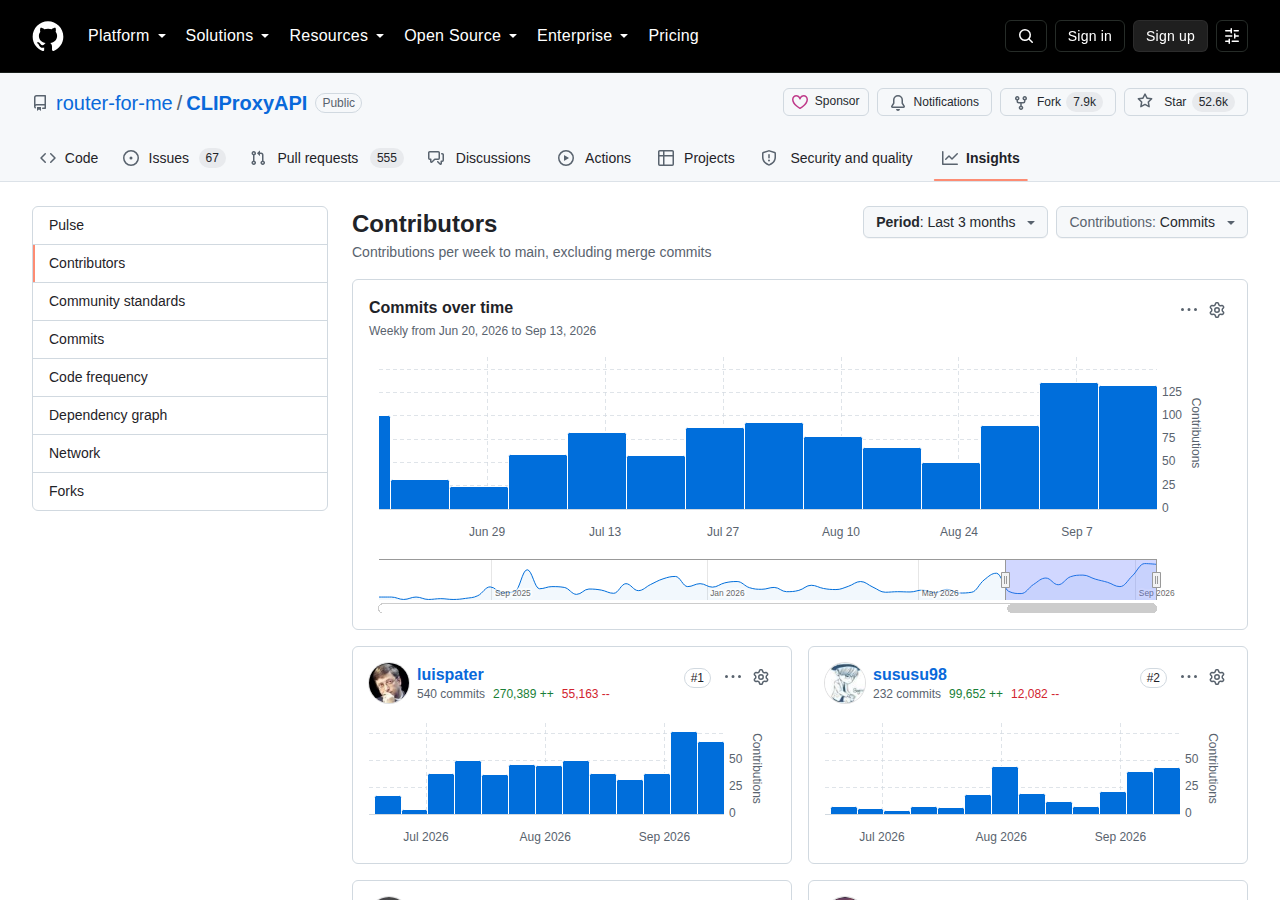Click left handle of timeline range selector
1280x900 pixels.
point(1006,580)
